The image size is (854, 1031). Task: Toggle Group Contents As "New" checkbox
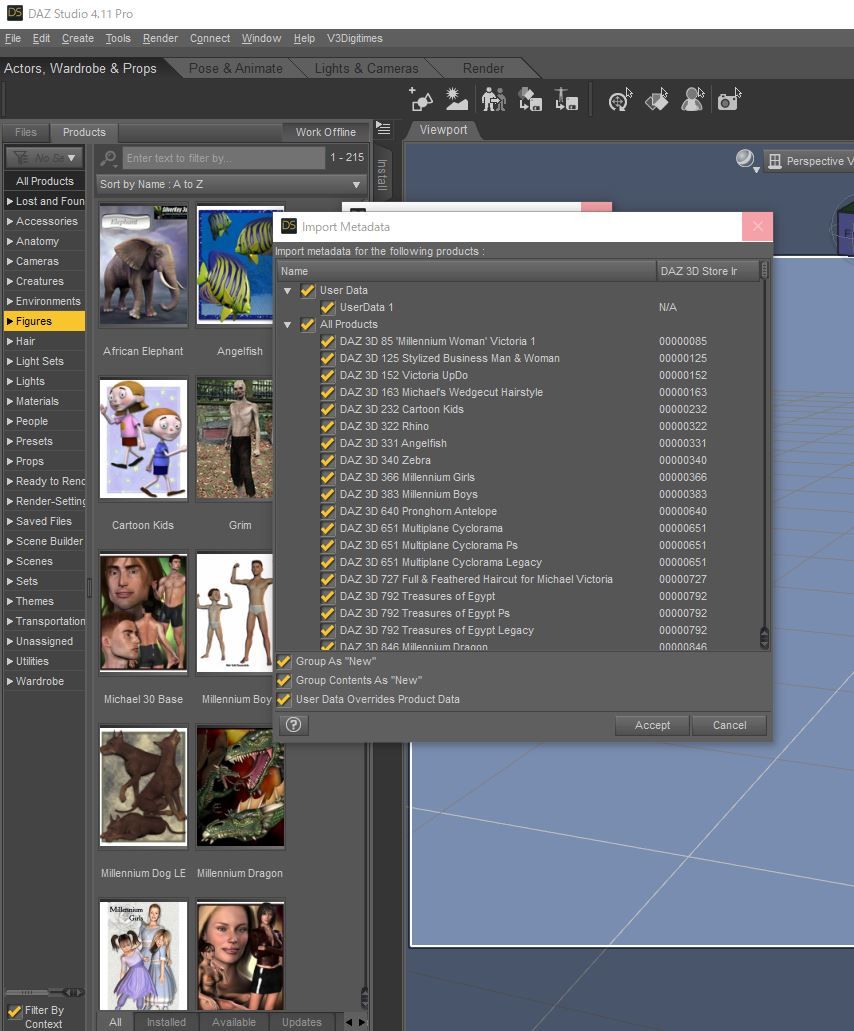[284, 681]
